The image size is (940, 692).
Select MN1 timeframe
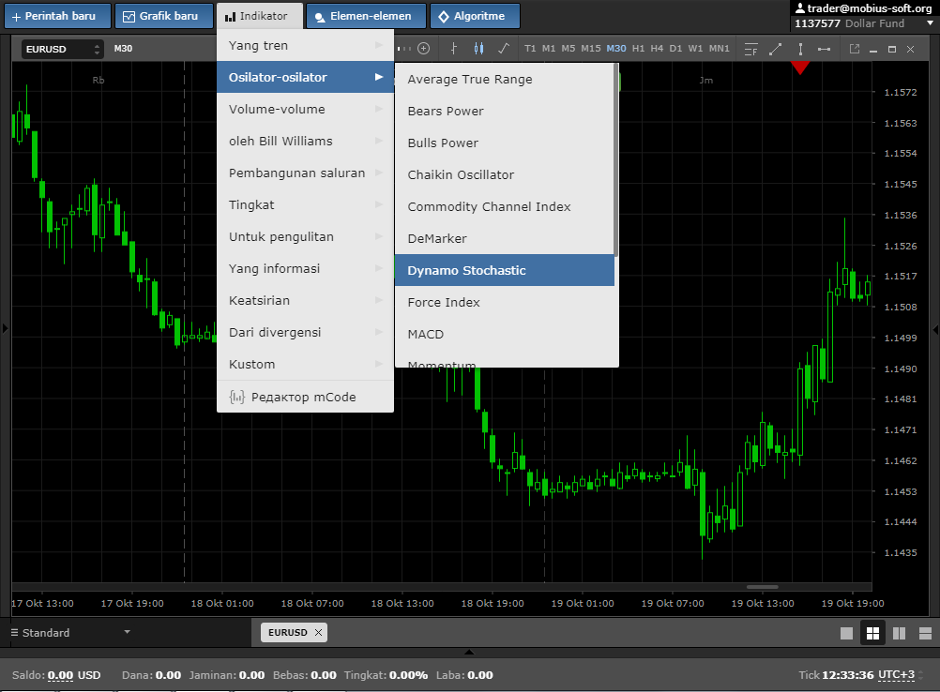pyautogui.click(x=719, y=49)
